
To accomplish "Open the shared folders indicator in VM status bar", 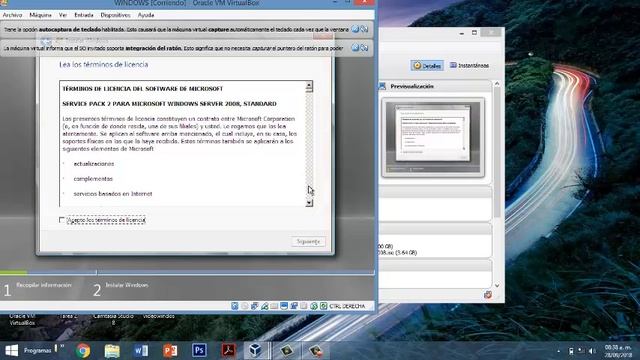I will click(274, 306).
